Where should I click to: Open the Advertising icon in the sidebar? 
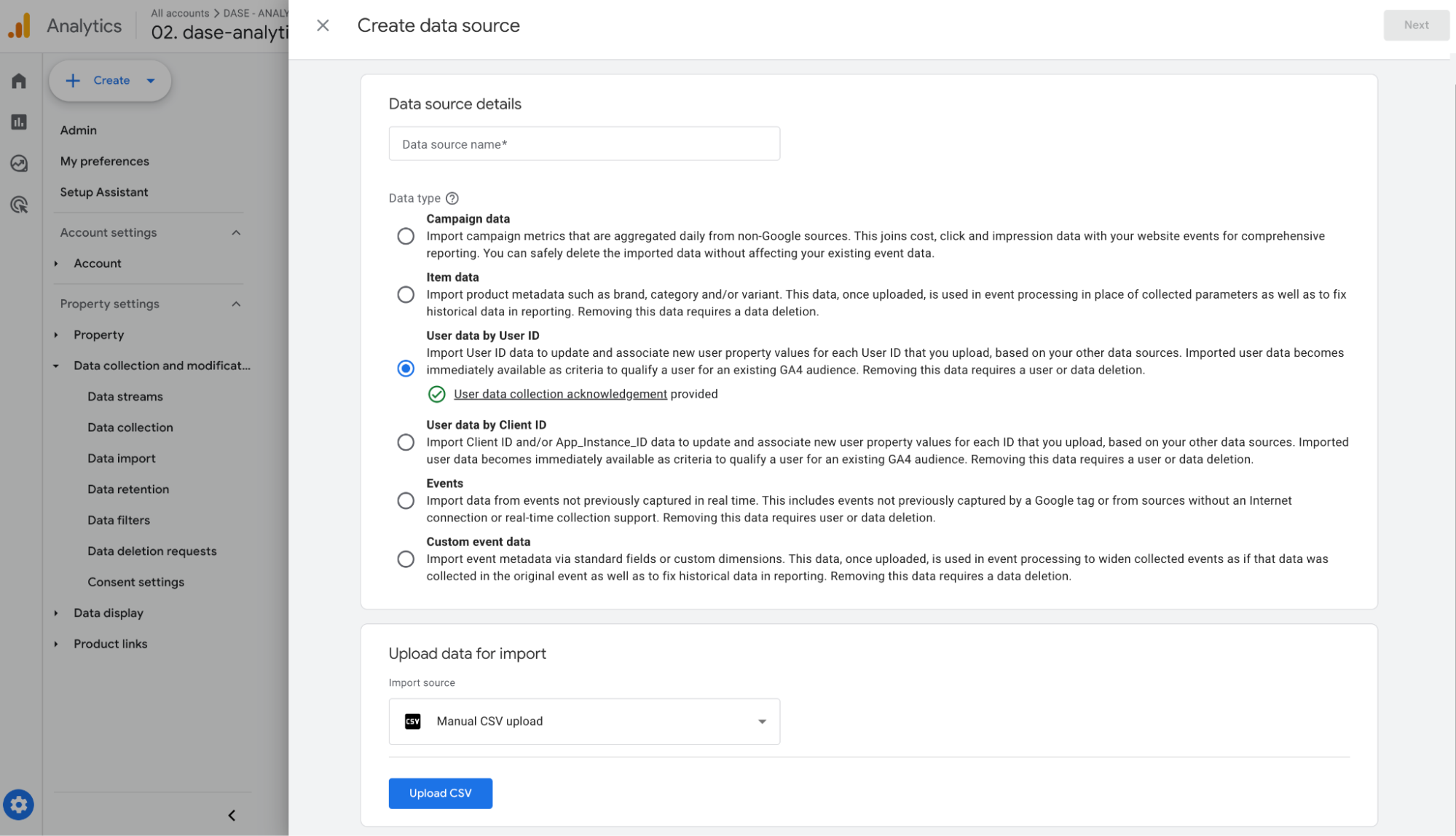coord(18,205)
